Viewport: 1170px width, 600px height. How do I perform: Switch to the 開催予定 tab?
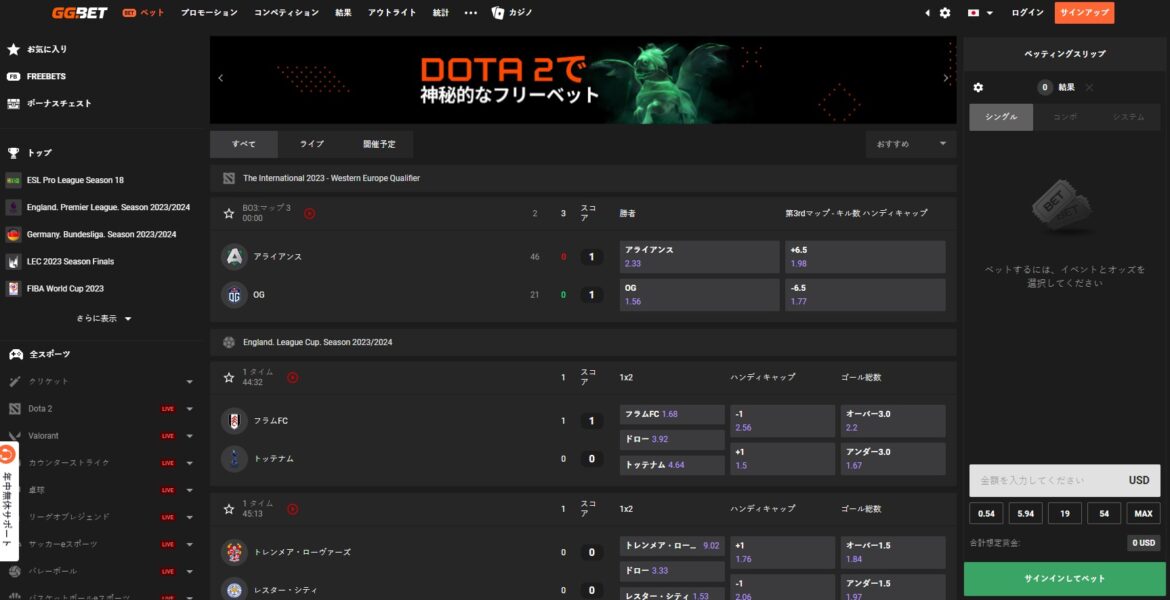[x=379, y=144]
